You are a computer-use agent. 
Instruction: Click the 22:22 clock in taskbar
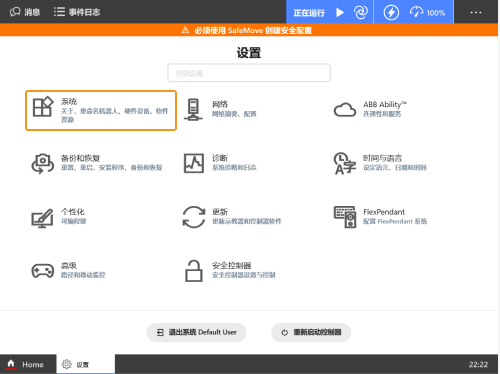click(x=478, y=365)
